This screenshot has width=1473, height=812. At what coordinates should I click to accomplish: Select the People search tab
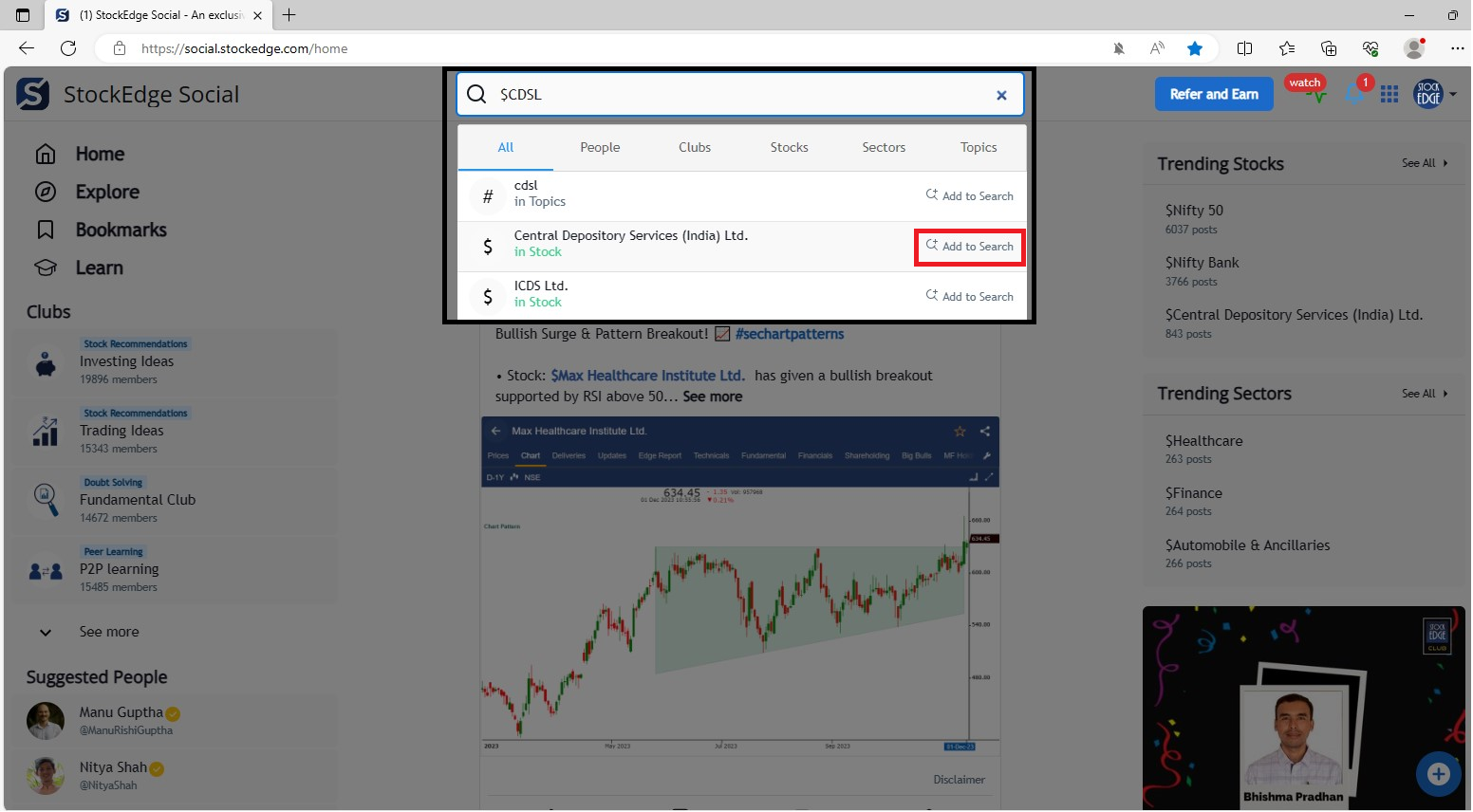tap(600, 147)
